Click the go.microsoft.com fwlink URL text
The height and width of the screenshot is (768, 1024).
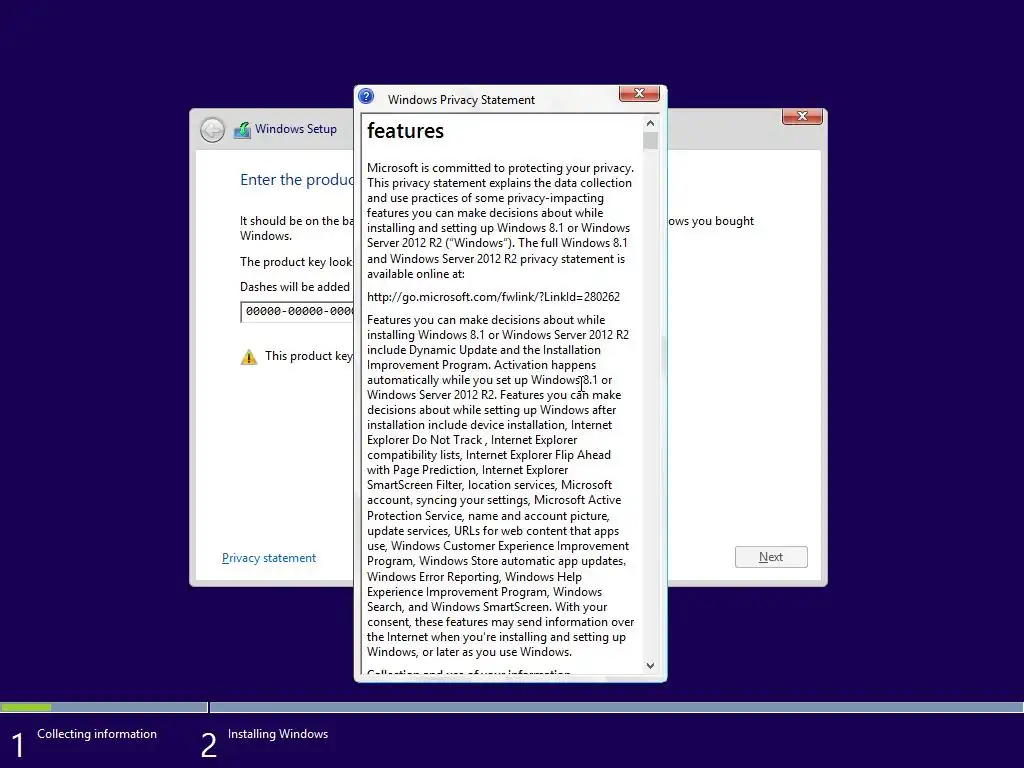(493, 296)
